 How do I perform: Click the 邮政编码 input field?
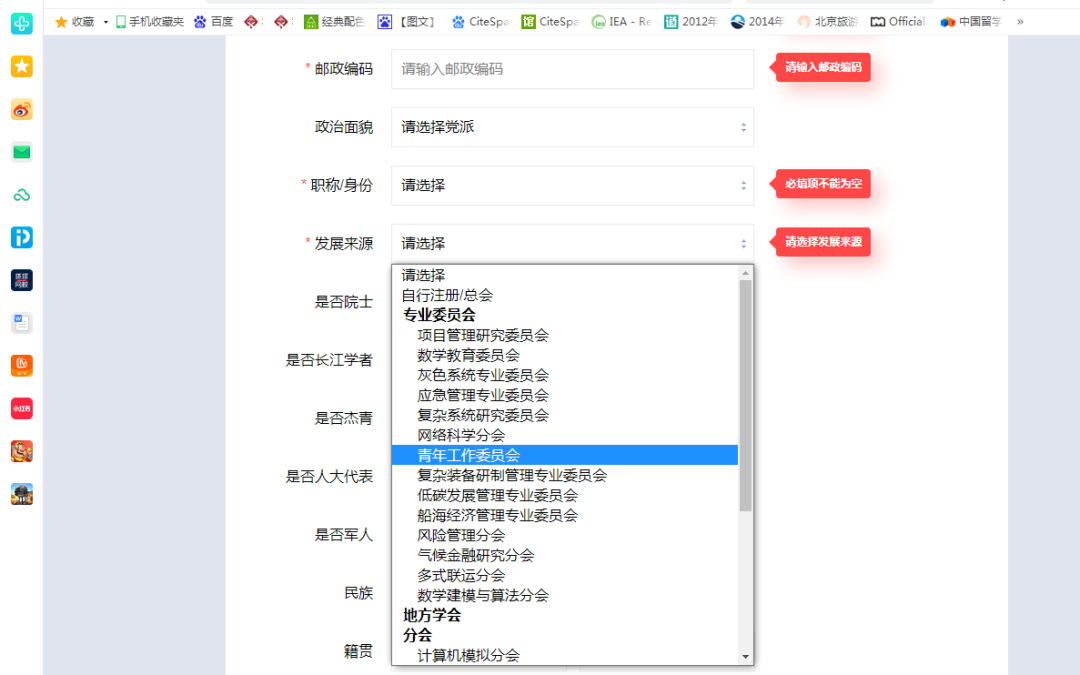pos(572,68)
